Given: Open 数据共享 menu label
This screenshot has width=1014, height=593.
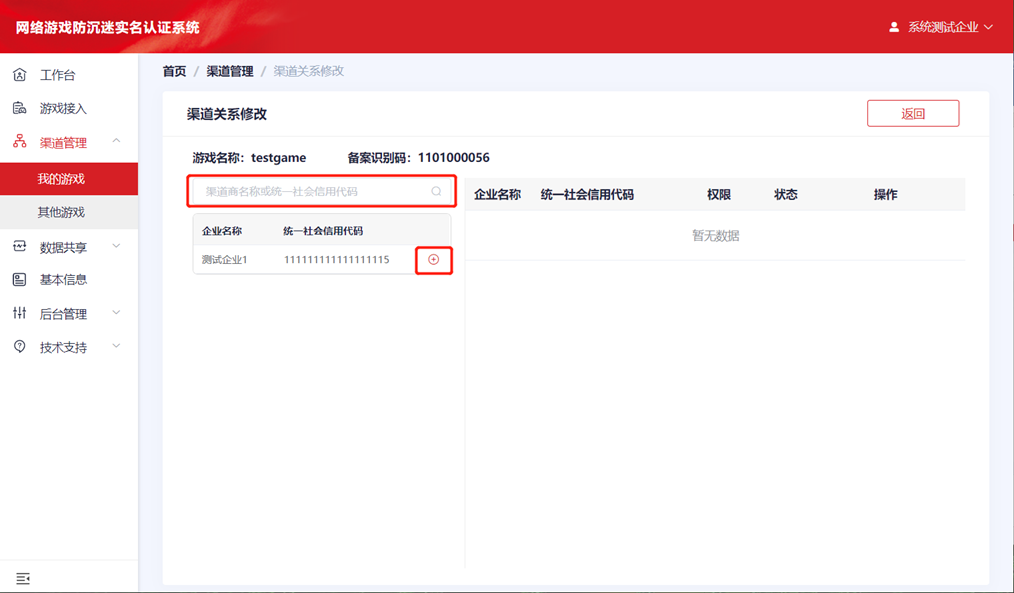Looking at the screenshot, I should coord(63,247).
